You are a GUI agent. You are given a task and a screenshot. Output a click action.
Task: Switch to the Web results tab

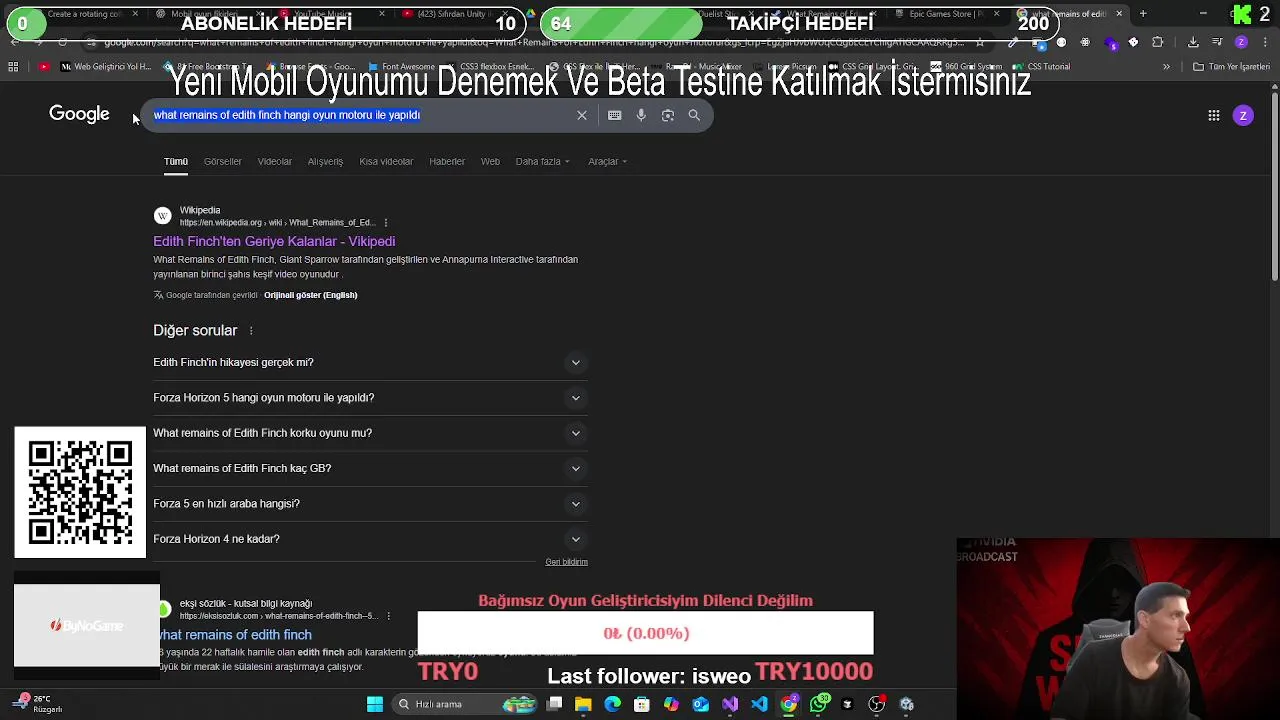pos(490,161)
